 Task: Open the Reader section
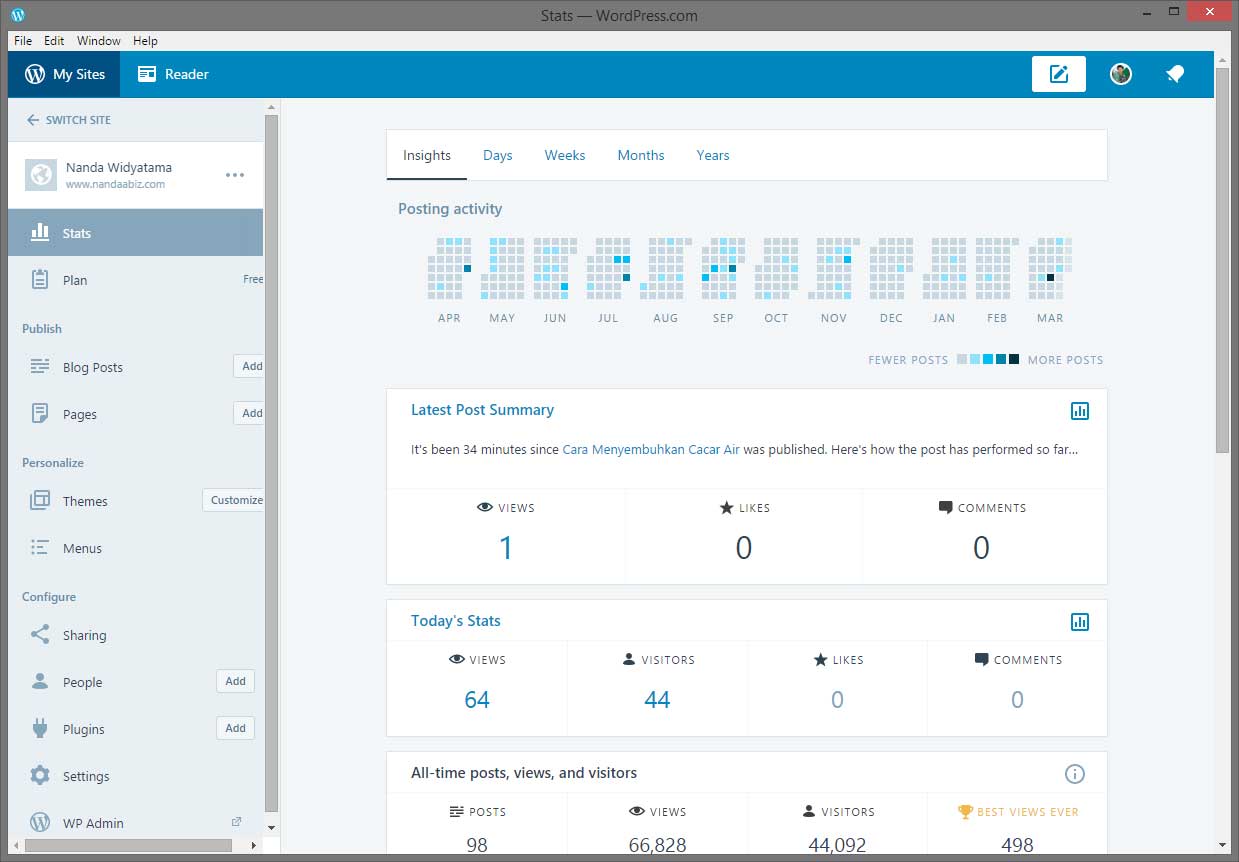click(173, 74)
